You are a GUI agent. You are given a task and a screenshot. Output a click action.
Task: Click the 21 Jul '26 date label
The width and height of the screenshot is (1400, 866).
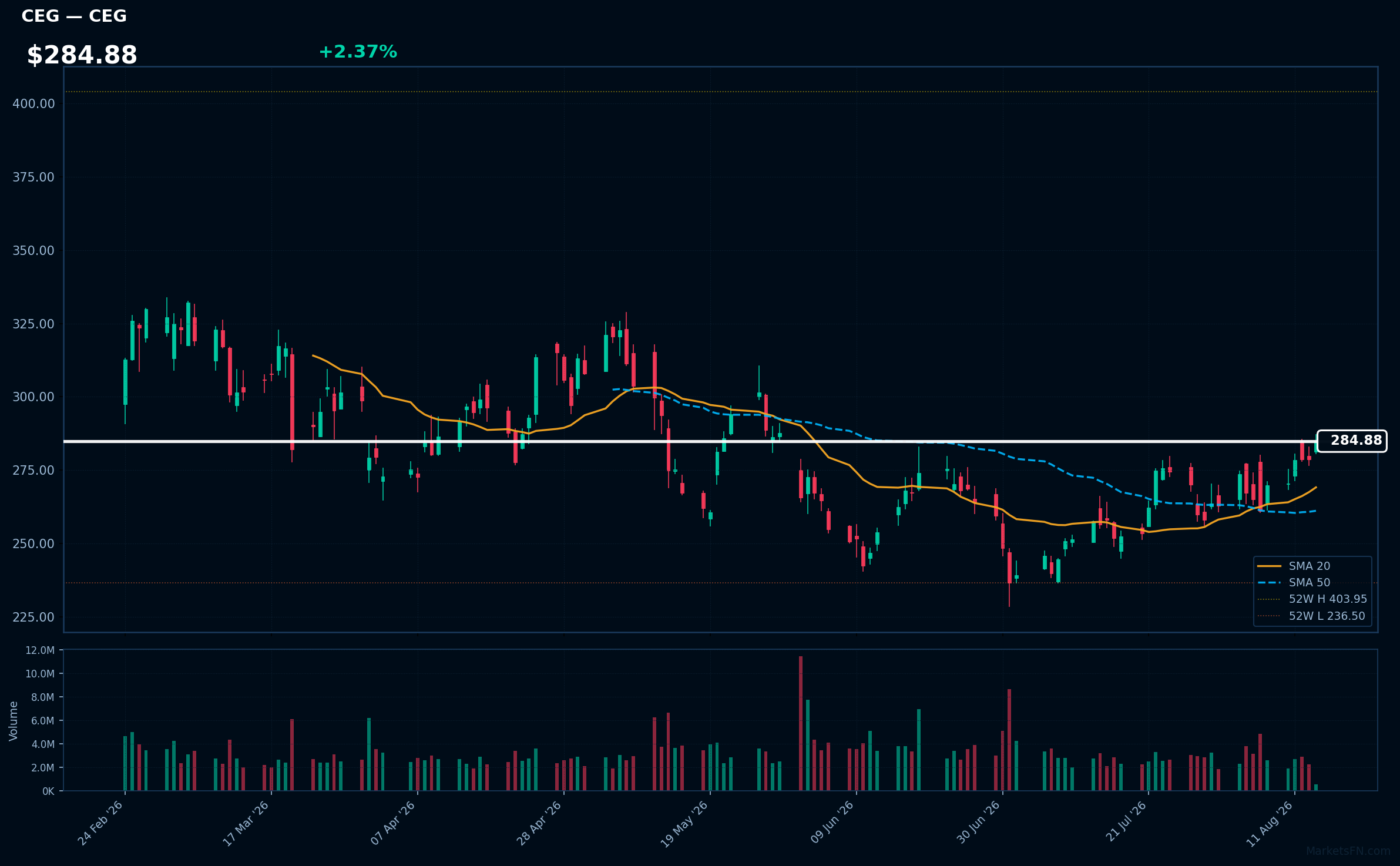click(x=1126, y=821)
